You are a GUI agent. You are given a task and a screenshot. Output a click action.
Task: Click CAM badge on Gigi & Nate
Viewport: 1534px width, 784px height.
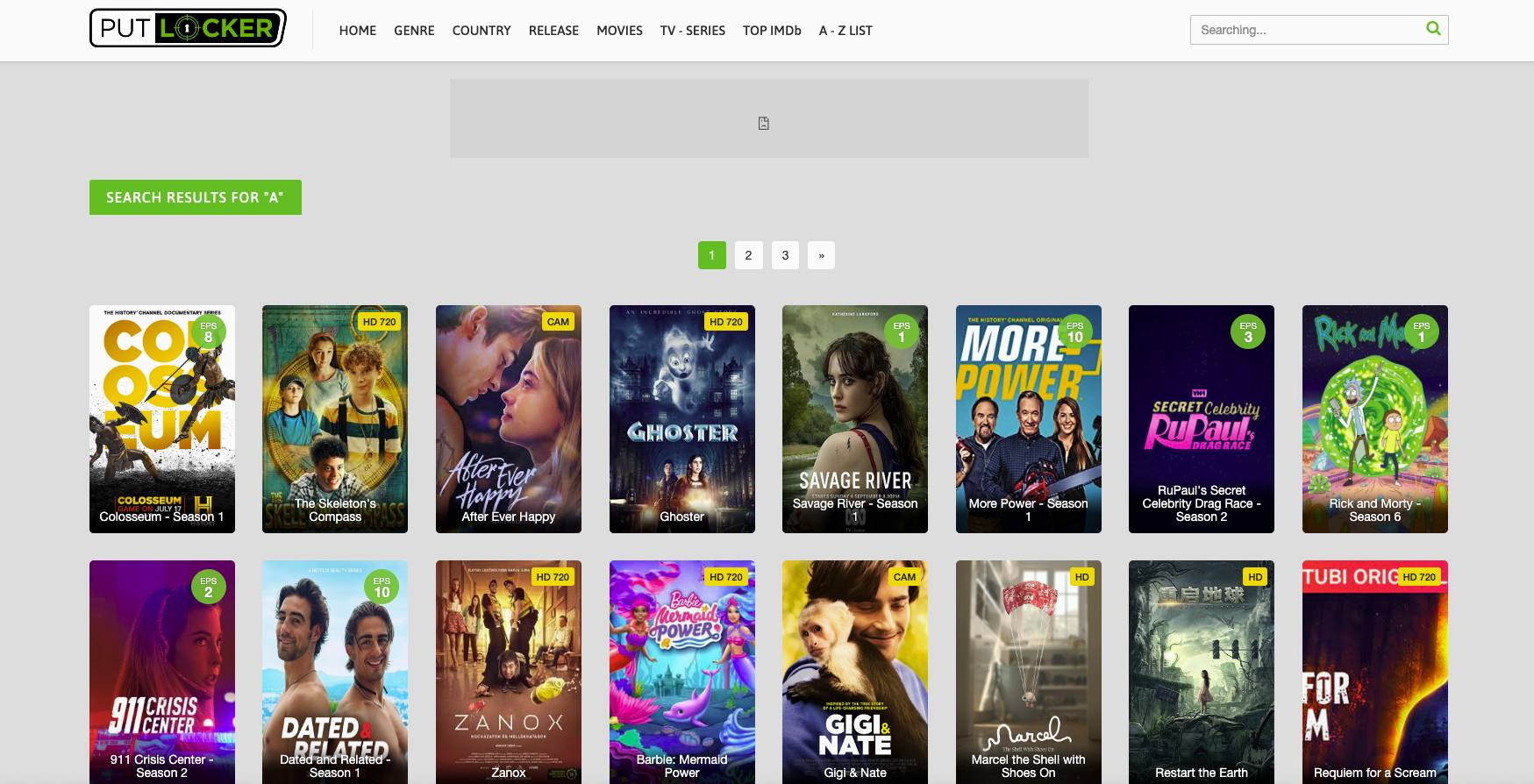[x=904, y=577]
